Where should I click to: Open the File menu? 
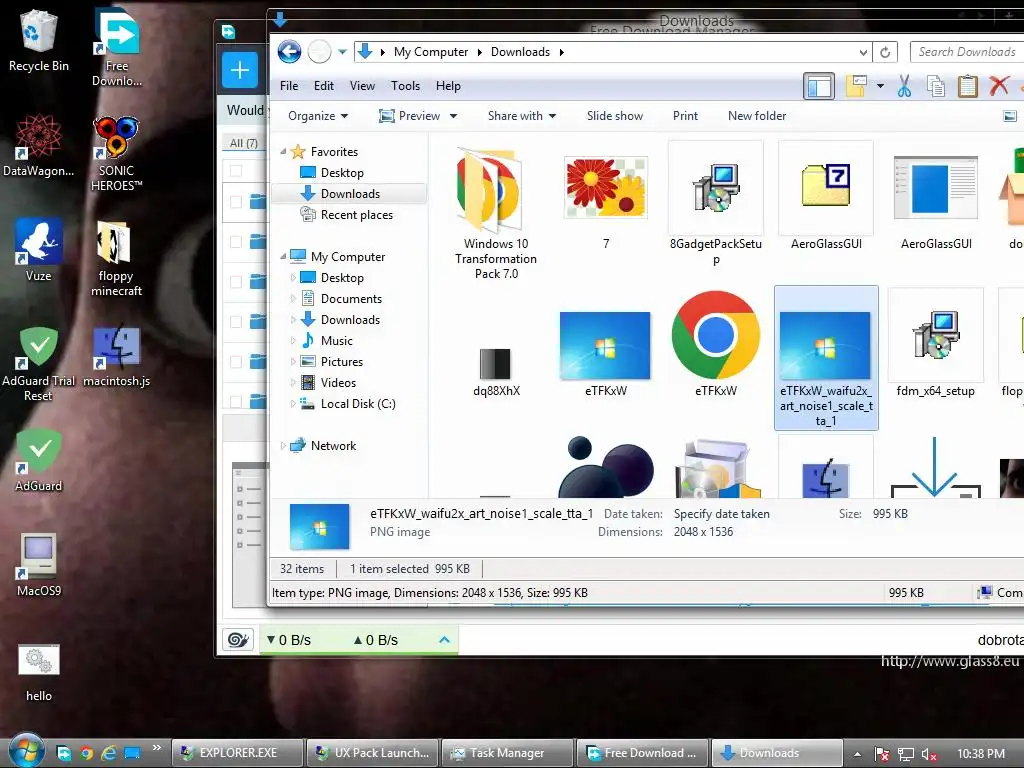pyautogui.click(x=289, y=86)
